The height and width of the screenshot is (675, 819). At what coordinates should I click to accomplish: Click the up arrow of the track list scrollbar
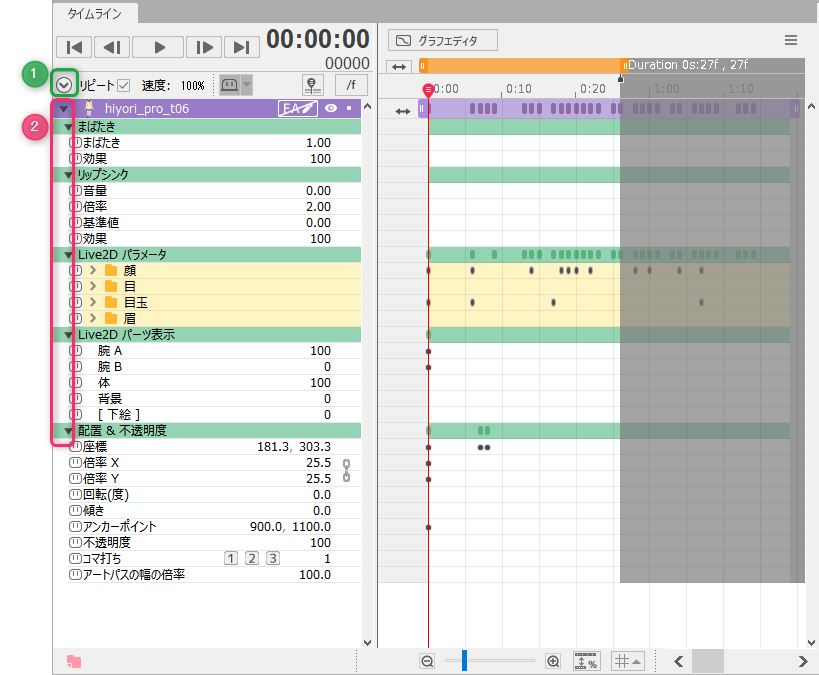(x=367, y=107)
